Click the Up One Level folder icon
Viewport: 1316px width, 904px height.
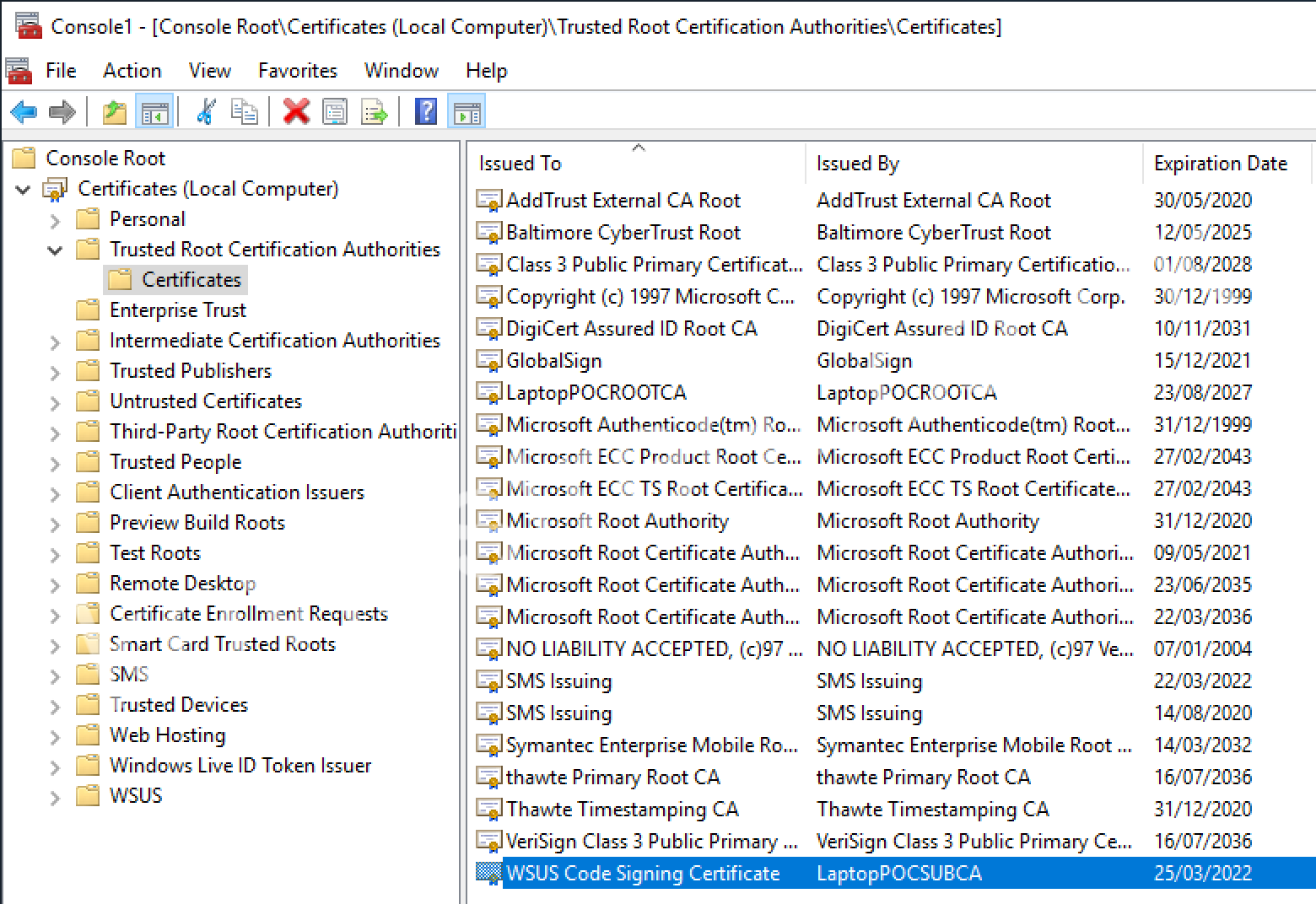tap(114, 111)
